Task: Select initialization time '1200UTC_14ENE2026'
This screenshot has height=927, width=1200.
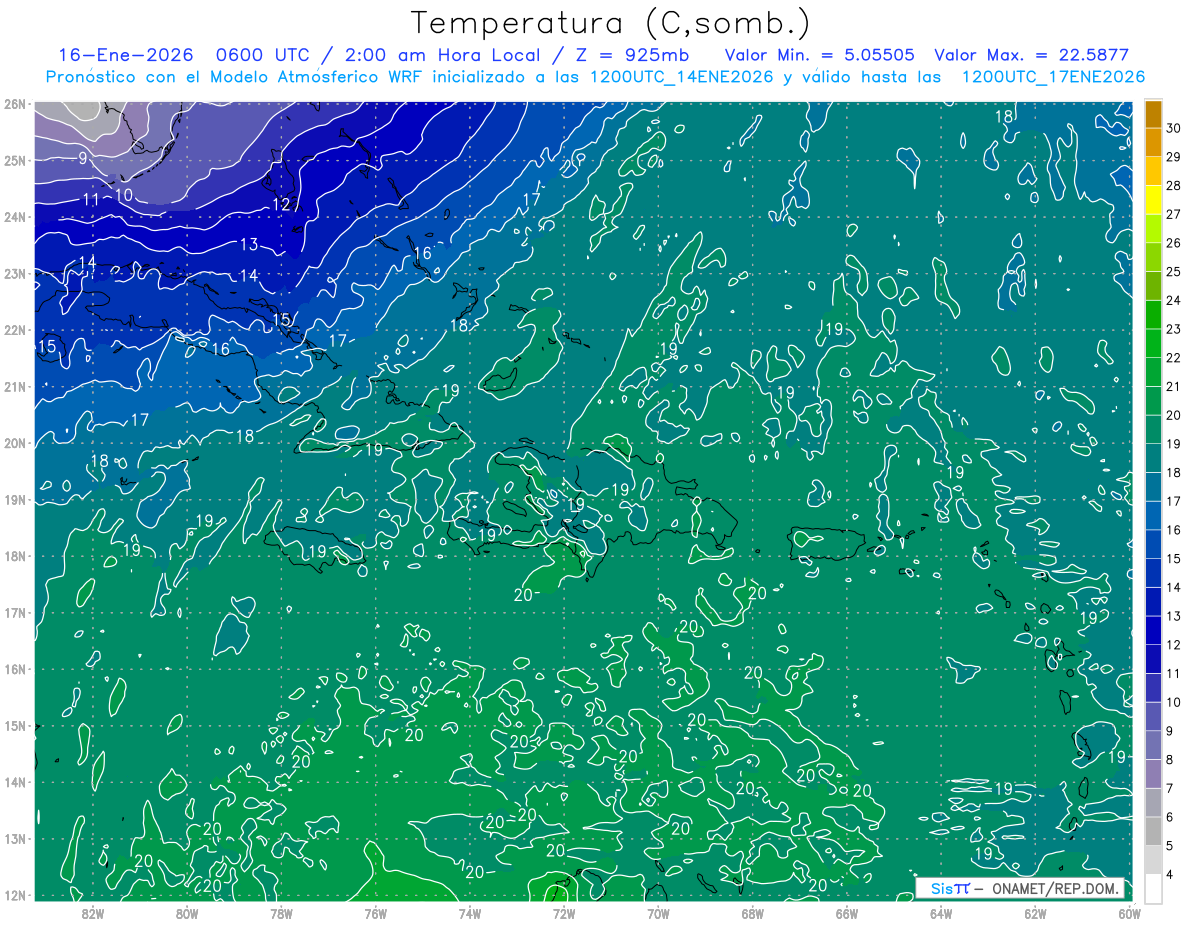Action: 681,77
